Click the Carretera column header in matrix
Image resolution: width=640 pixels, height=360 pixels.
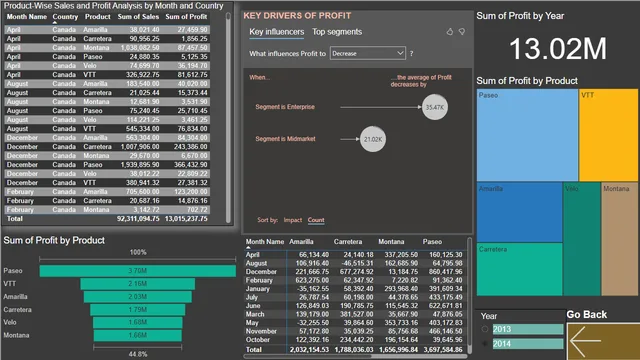pyautogui.click(x=348, y=242)
